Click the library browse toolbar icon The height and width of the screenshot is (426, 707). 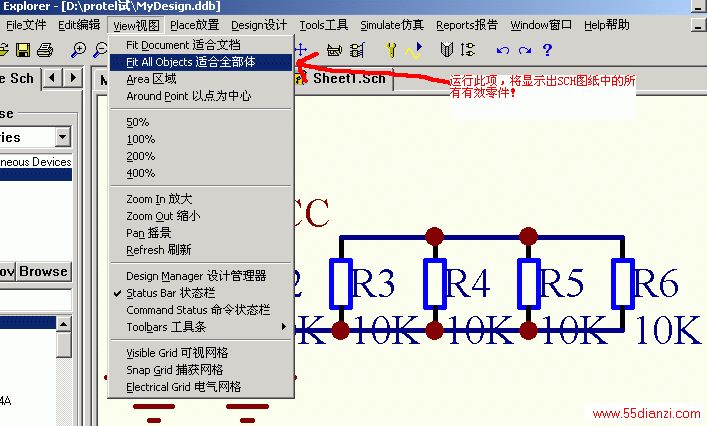[357, 50]
